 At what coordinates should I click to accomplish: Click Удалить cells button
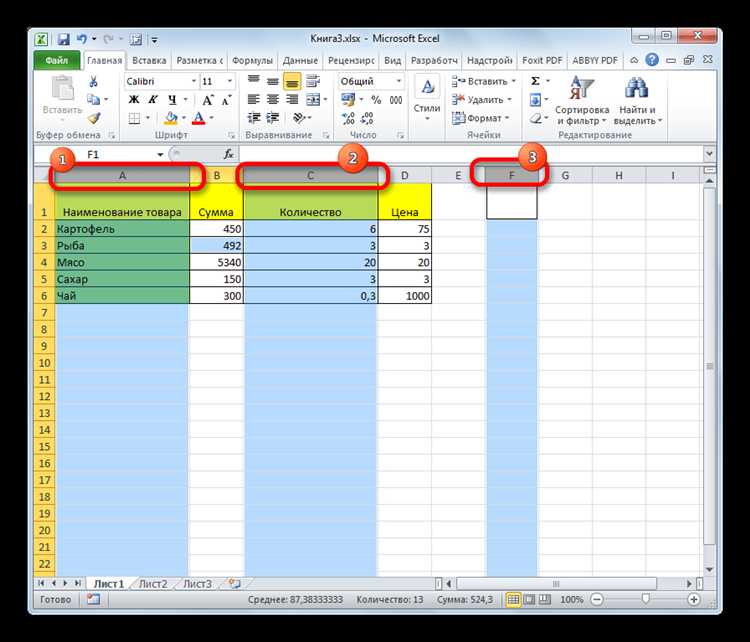point(482,100)
